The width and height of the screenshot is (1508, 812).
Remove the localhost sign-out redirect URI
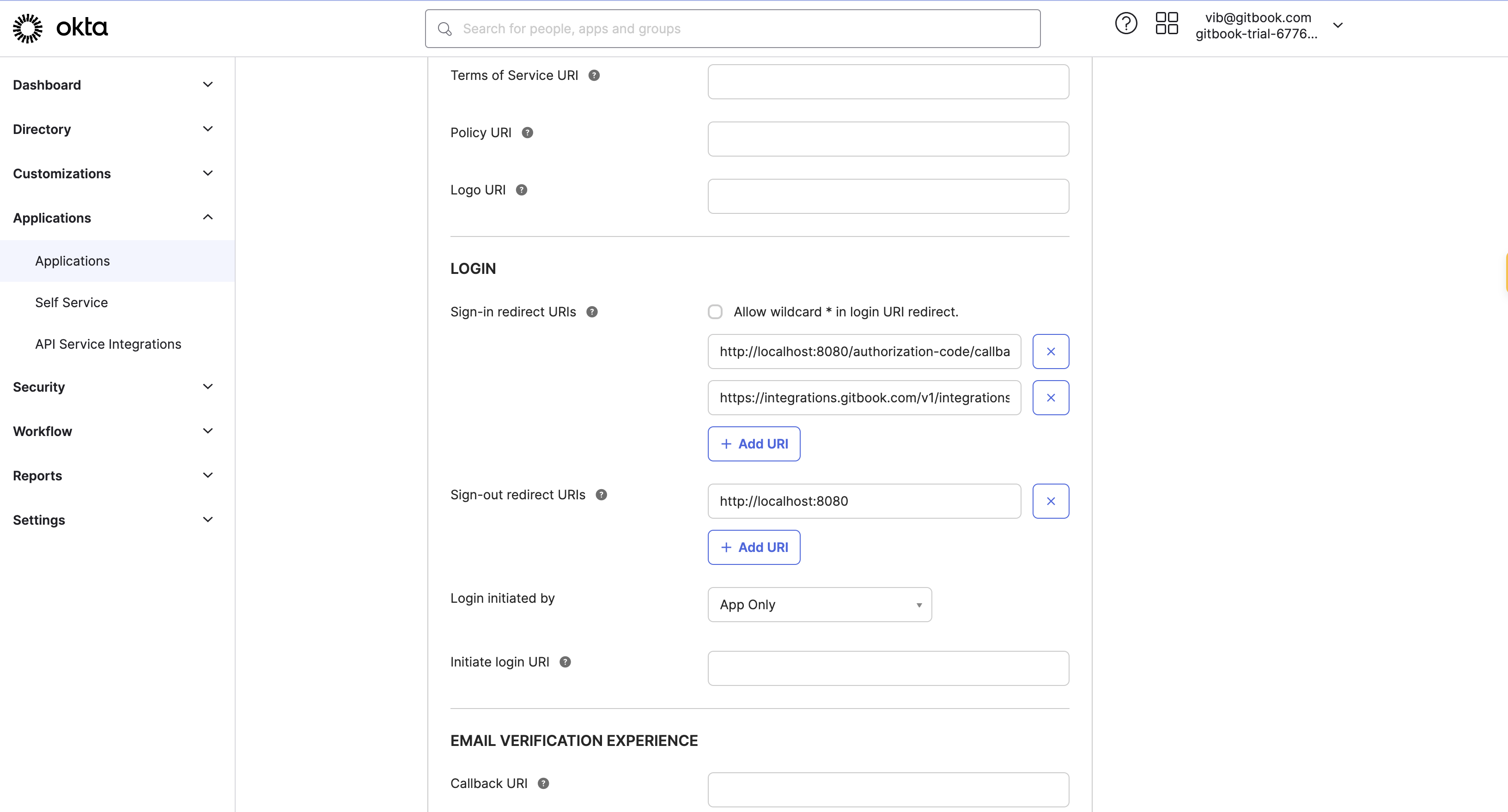point(1050,501)
